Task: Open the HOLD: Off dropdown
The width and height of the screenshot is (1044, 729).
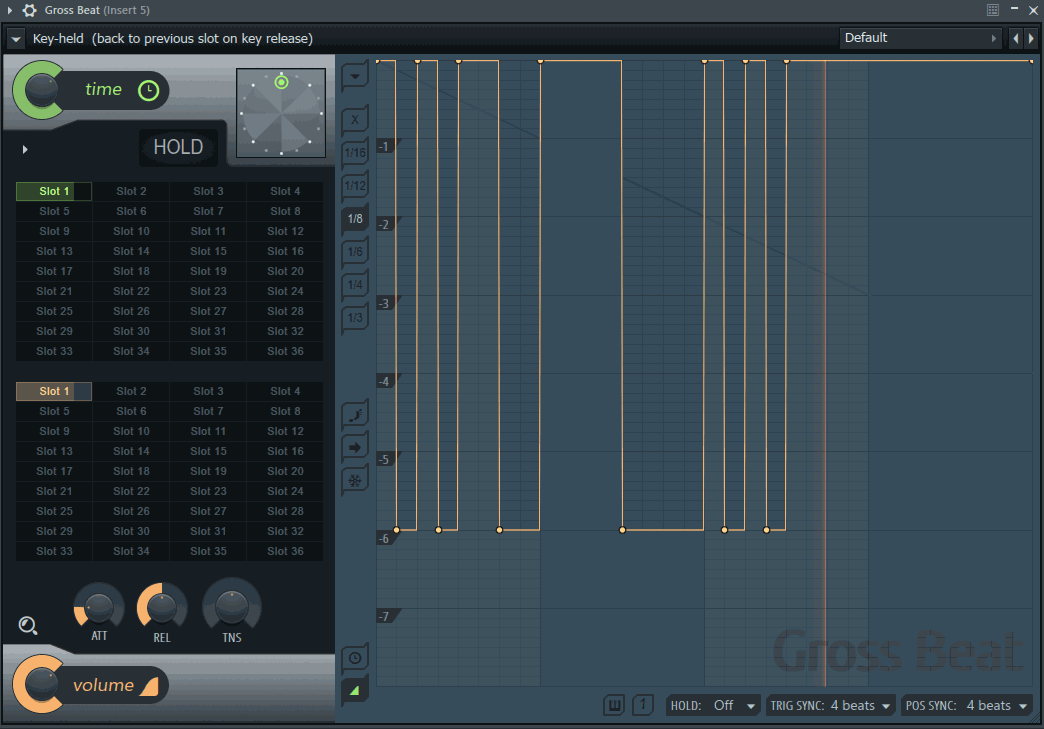Action: (713, 706)
